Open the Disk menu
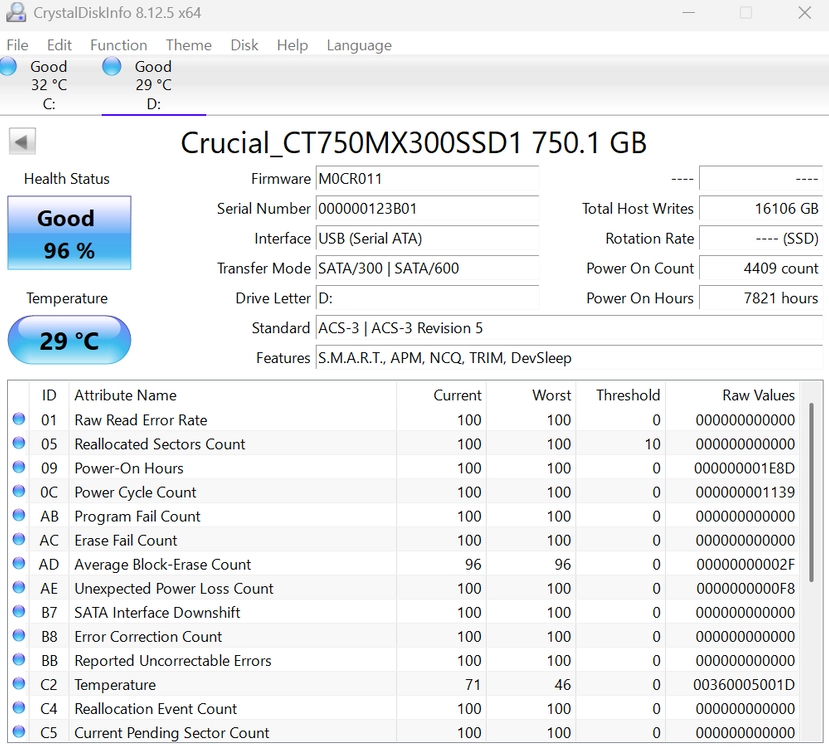This screenshot has width=829, height=750. click(244, 45)
